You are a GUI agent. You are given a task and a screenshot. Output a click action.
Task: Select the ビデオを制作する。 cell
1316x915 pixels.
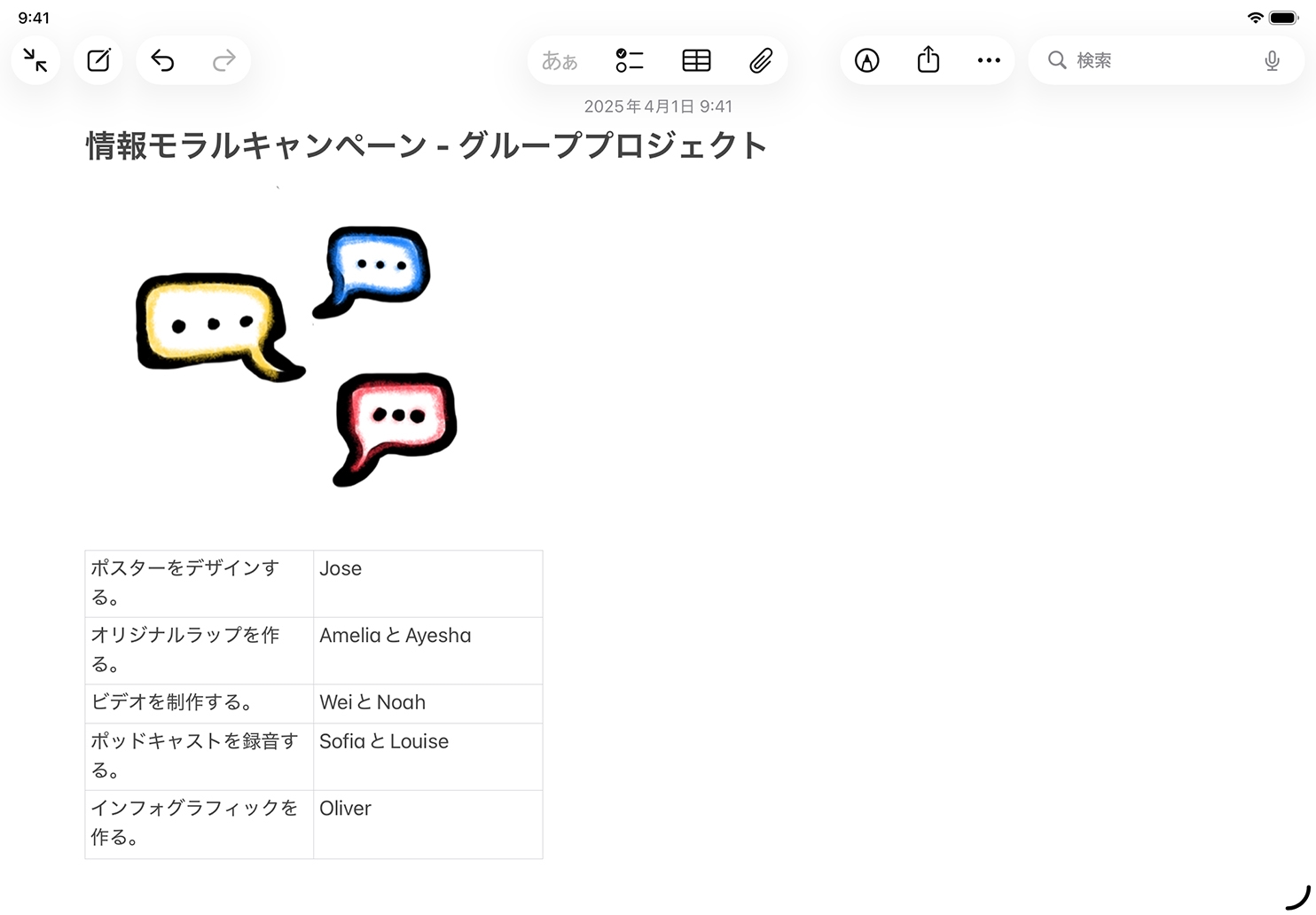199,703
